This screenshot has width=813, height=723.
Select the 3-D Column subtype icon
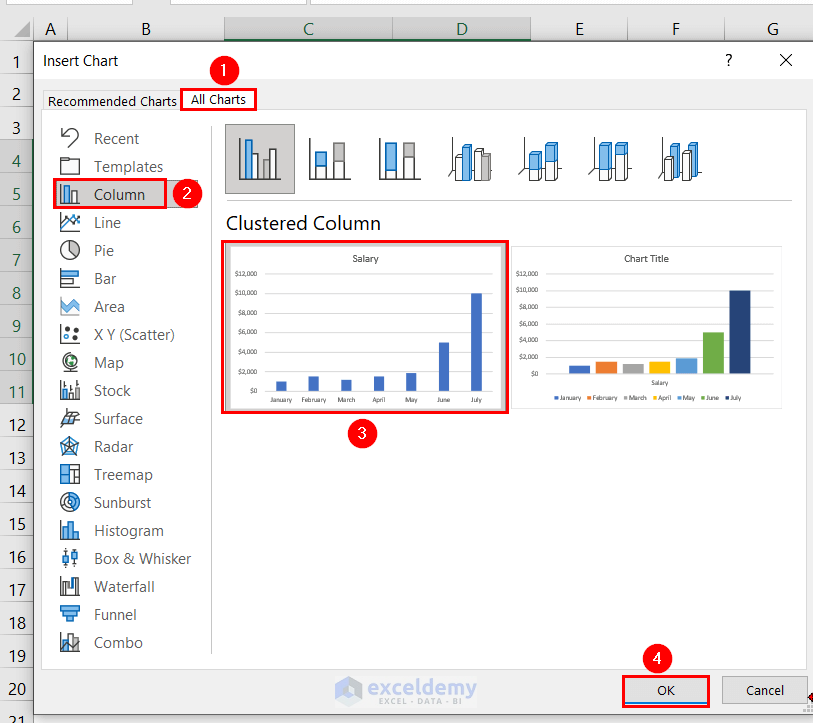point(680,159)
